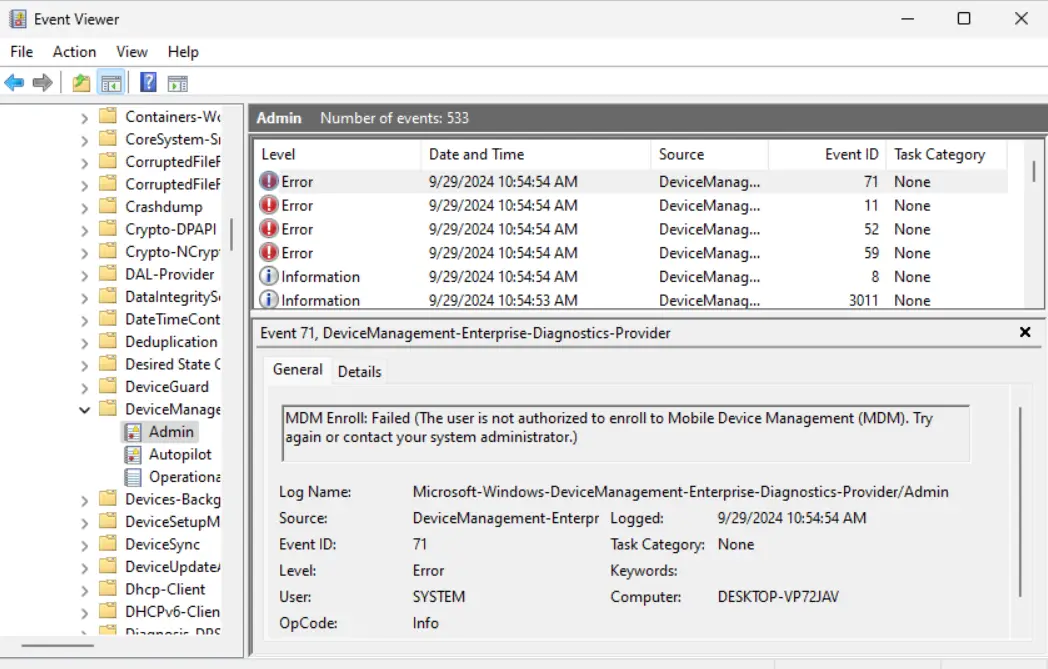1048x669 pixels.
Task: Open the Action menu
Action: [x=74, y=52]
